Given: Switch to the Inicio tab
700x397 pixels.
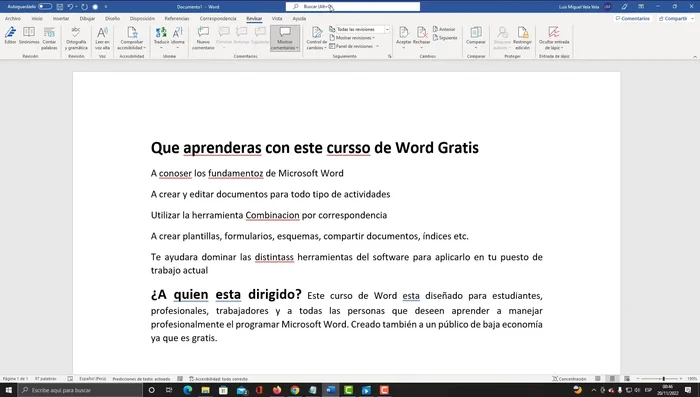Looking at the screenshot, I should click(37, 19).
